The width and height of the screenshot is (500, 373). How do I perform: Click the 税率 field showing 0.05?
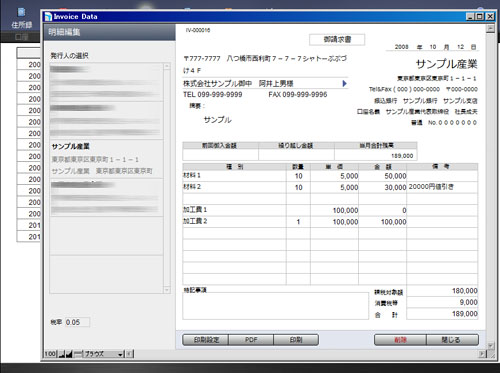tap(77, 322)
